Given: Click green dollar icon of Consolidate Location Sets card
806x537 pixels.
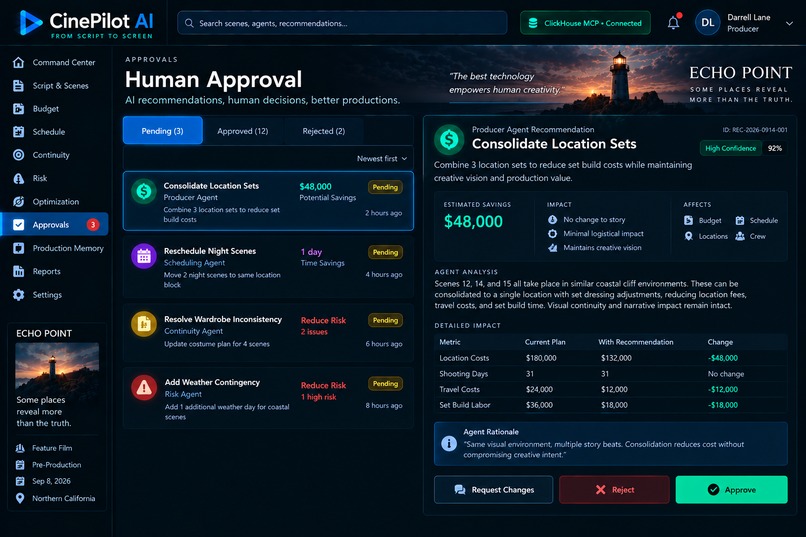Looking at the screenshot, I should coord(144,191).
